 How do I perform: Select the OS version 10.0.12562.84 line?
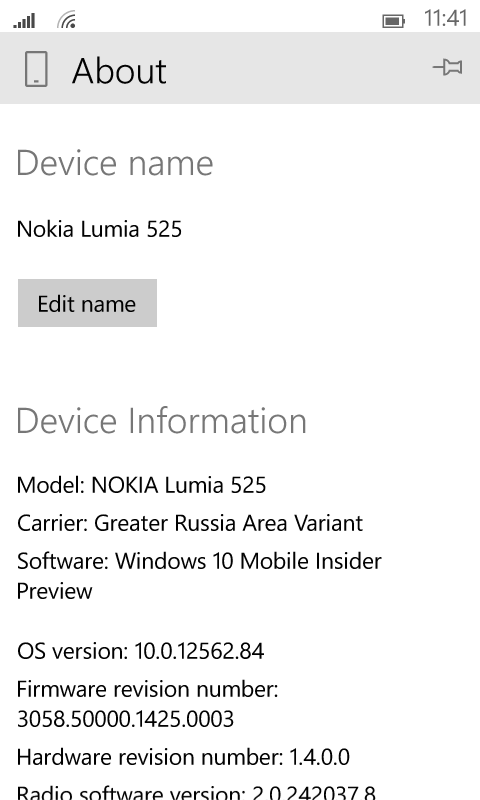(140, 651)
